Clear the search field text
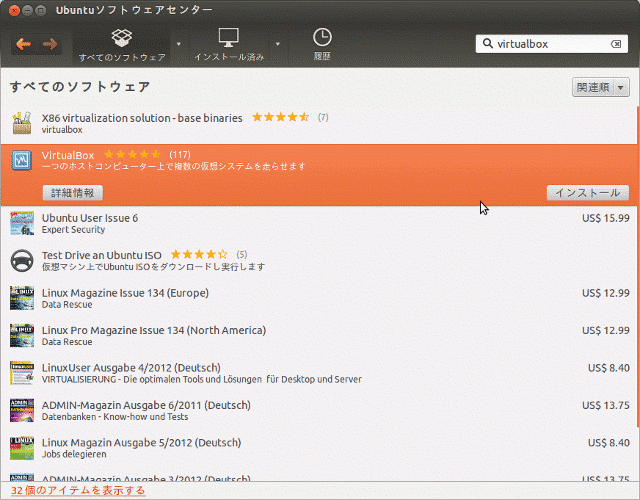Viewport: 640px width, 500px height. 616,44
